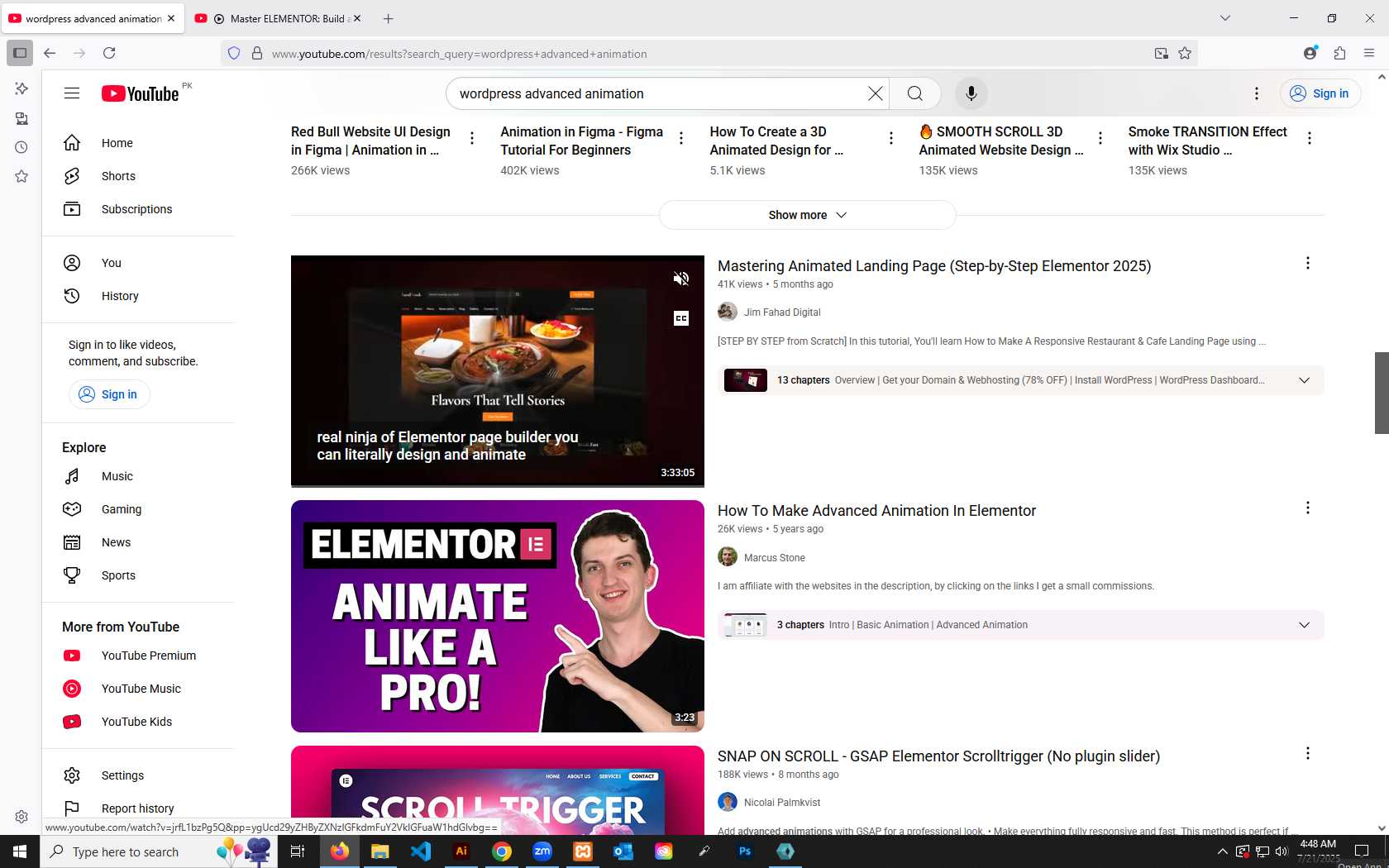Bookmark this page with the star icon
The width and height of the screenshot is (1389, 868).
tap(1185, 53)
